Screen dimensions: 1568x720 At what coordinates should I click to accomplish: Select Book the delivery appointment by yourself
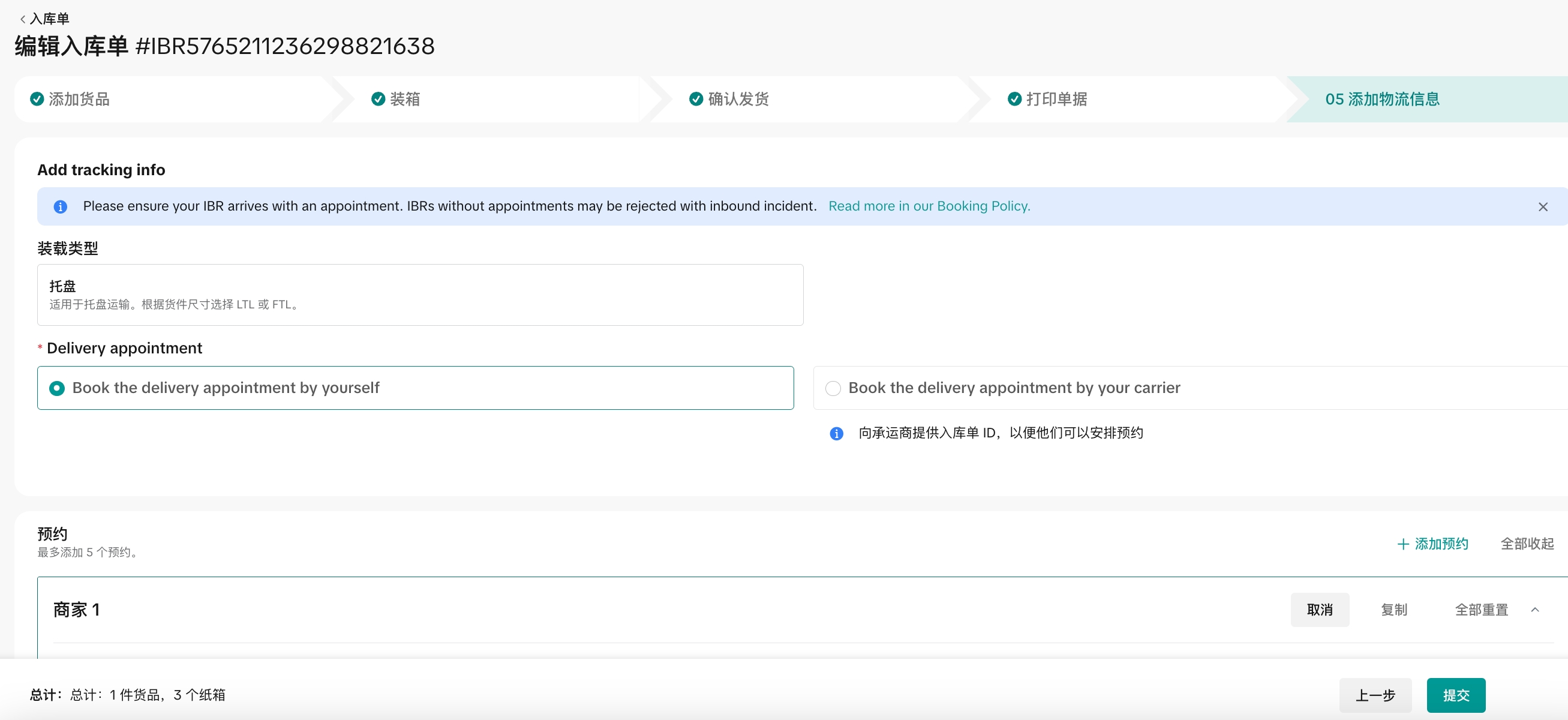pyautogui.click(x=57, y=388)
